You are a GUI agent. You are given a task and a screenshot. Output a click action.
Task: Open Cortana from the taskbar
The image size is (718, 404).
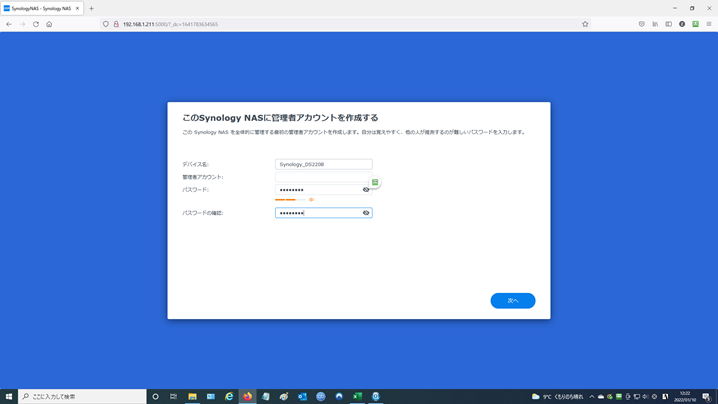[156, 396]
